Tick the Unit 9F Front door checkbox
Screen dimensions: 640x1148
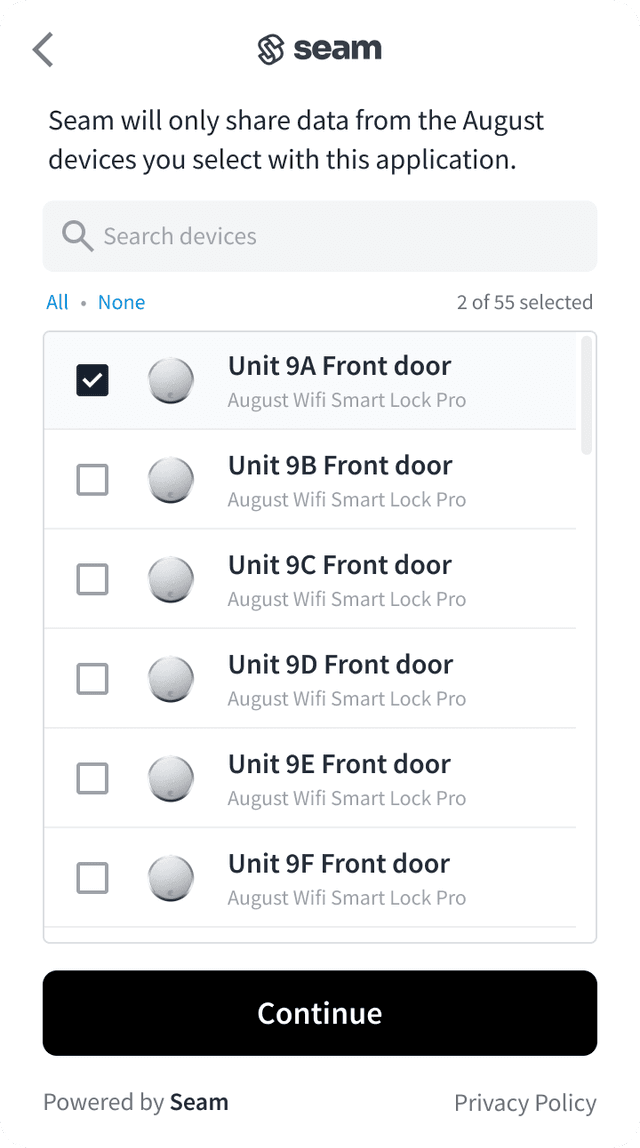[92, 878]
